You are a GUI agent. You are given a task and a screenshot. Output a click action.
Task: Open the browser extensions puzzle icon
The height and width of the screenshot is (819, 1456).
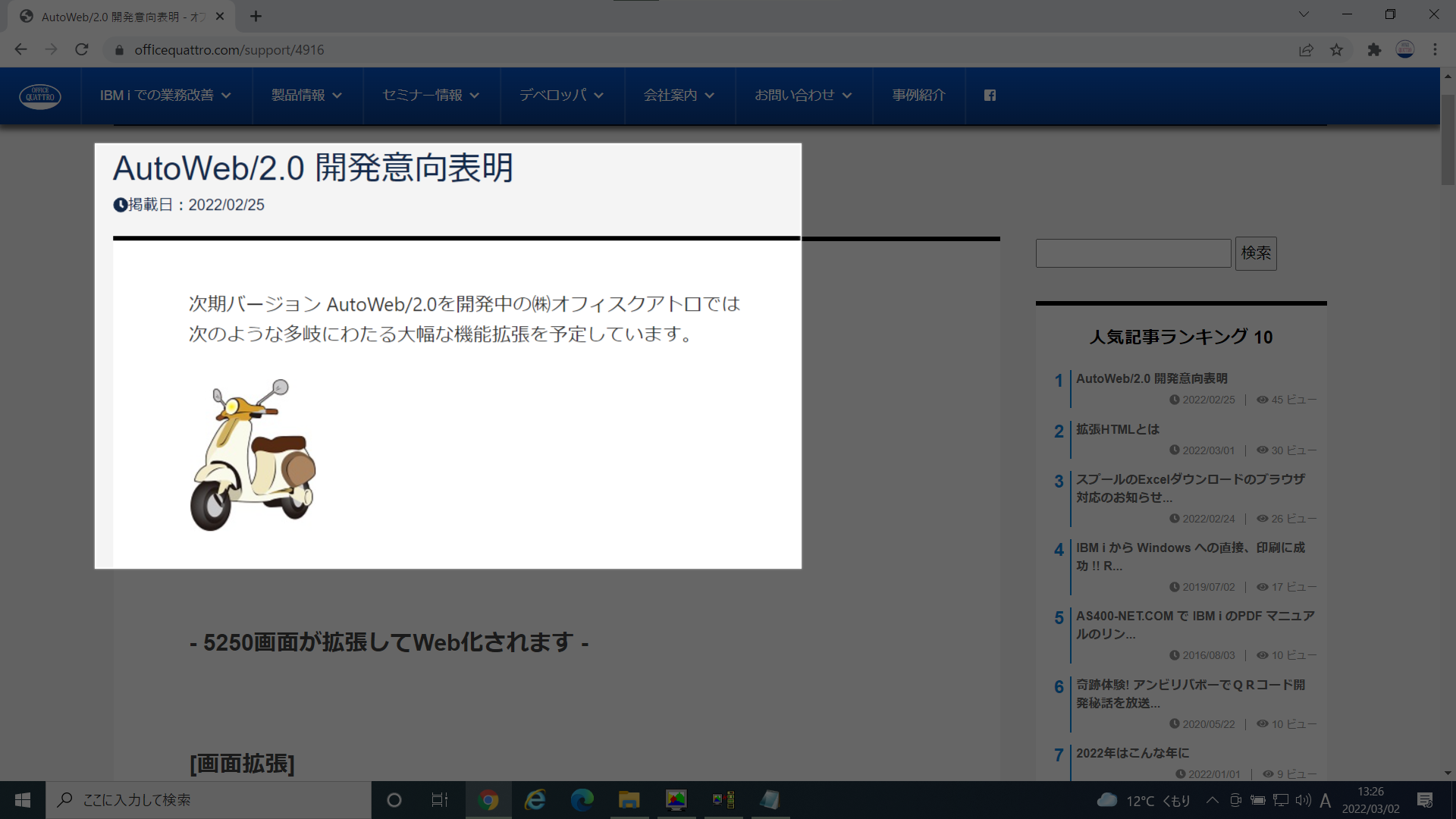pos(1374,50)
